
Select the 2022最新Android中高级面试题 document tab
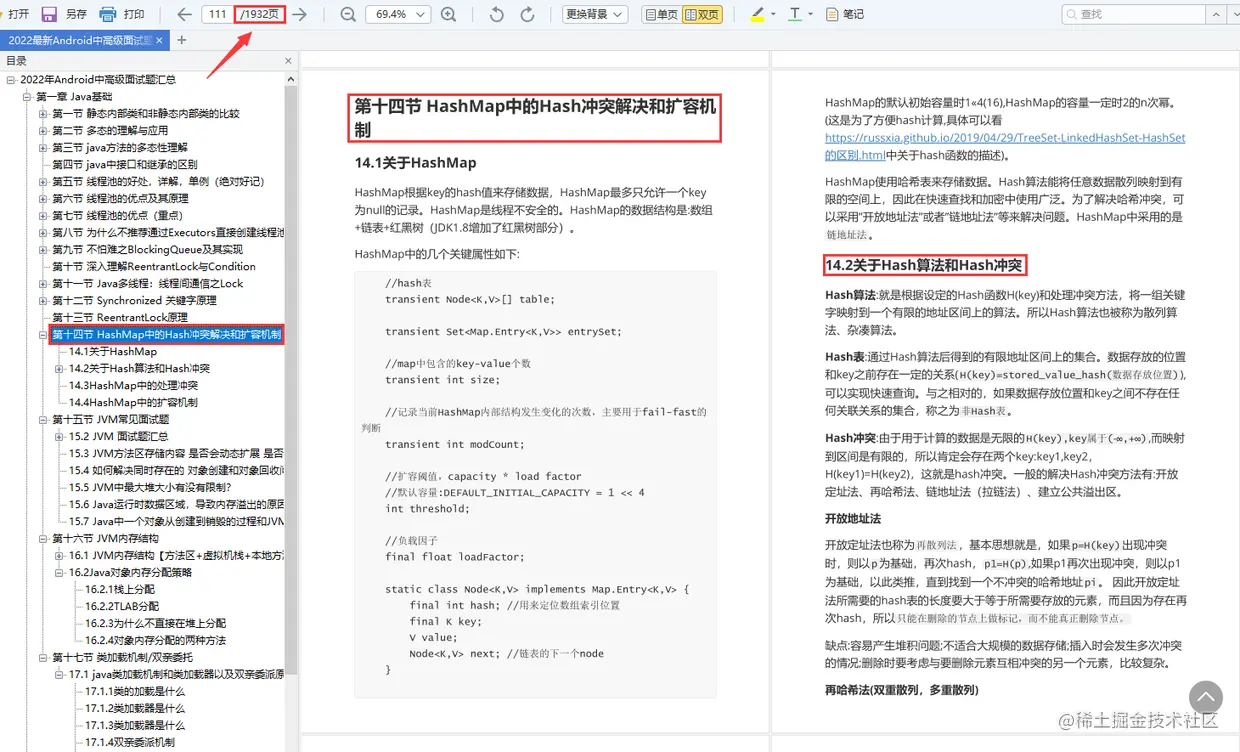tap(80, 40)
